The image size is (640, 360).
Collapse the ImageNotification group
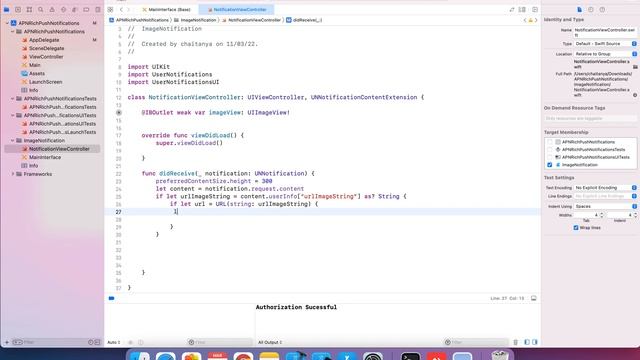click(13, 140)
